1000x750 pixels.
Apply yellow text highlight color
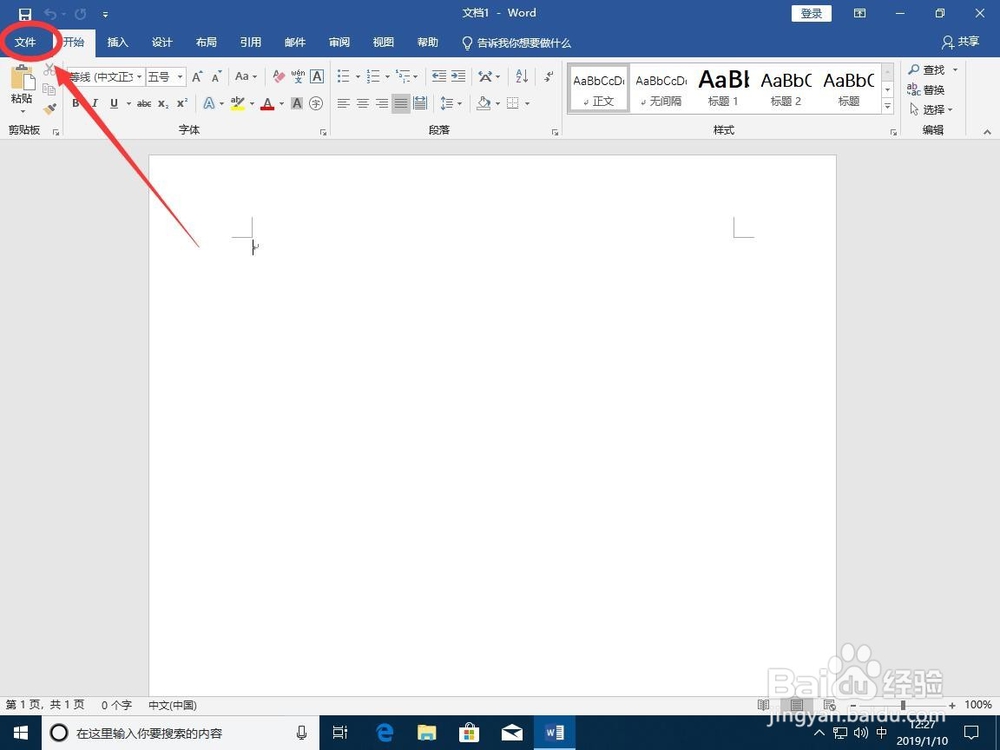(238, 103)
